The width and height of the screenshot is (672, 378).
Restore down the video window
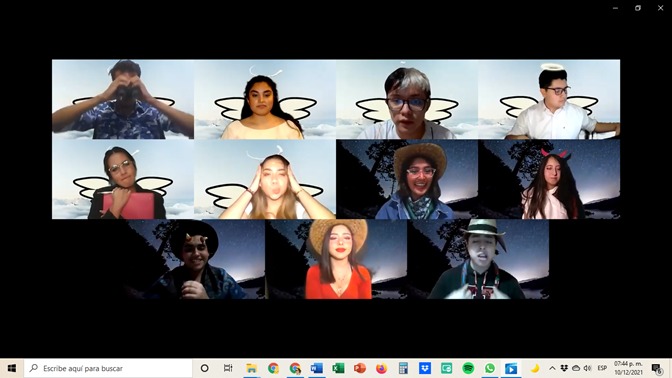pyautogui.click(x=638, y=8)
